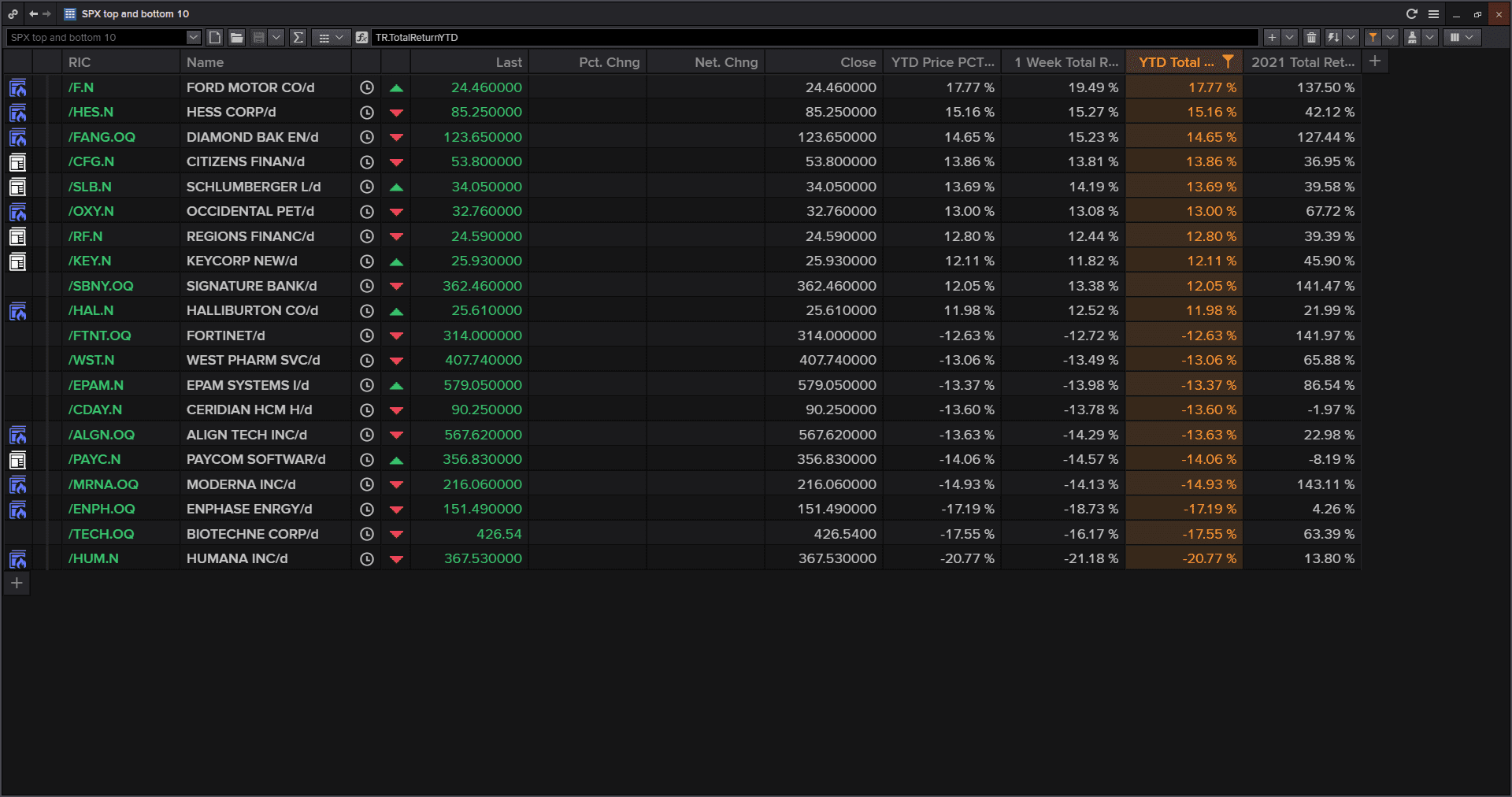Open the /FANG.OQ RIC link
The width and height of the screenshot is (1512, 797).
point(102,137)
